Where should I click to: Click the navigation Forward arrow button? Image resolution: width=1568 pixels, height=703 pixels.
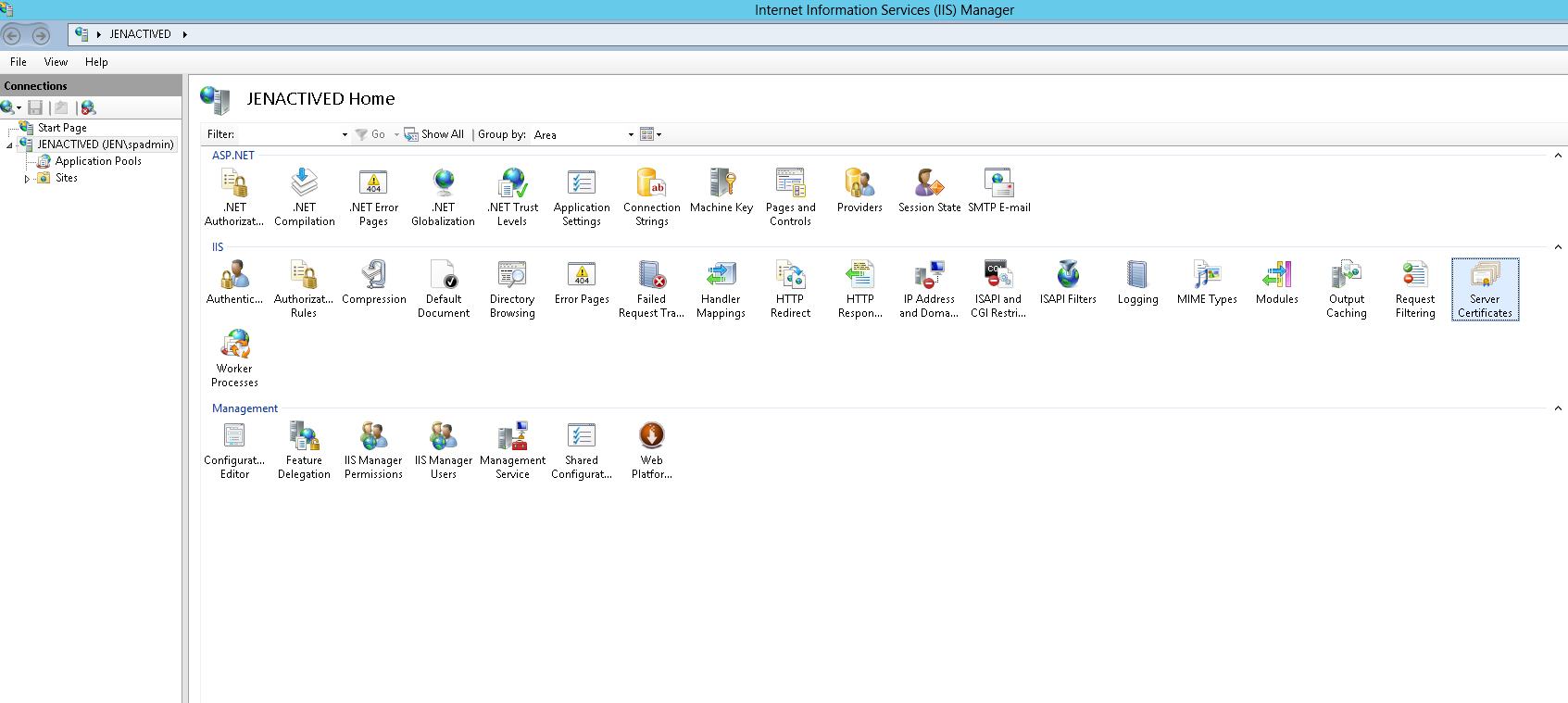click(41, 35)
